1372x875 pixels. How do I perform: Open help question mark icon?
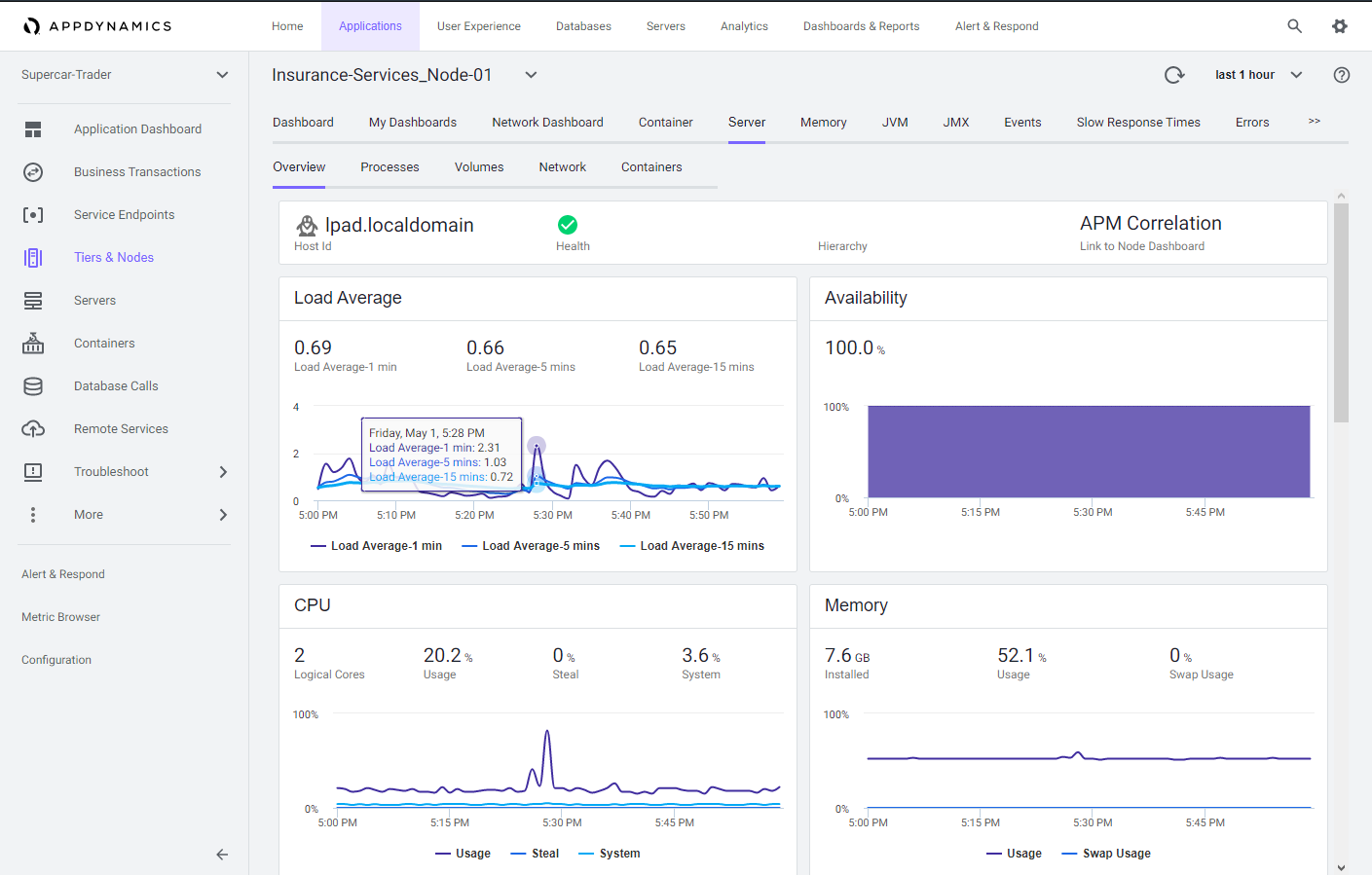[1342, 75]
